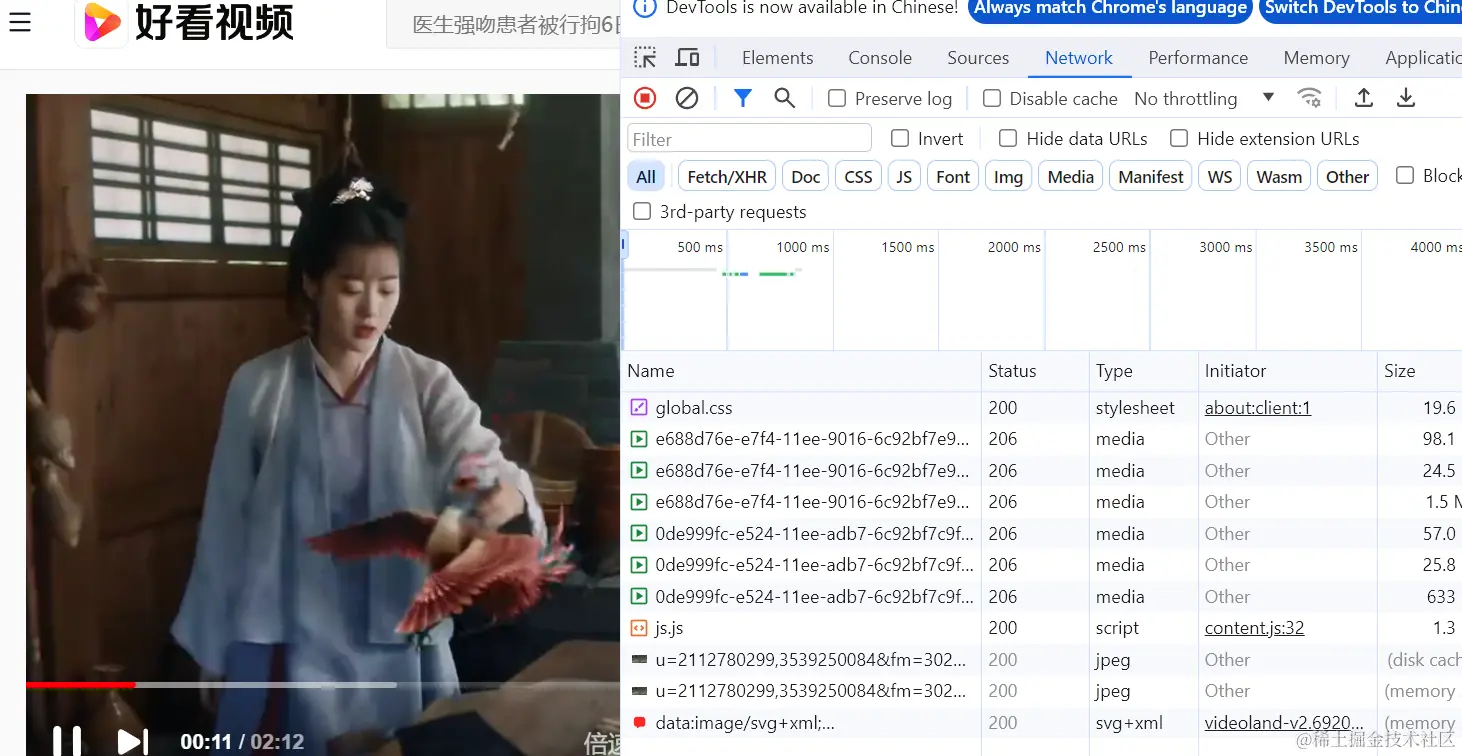
Task: Skip to next video
Action: 133,741
